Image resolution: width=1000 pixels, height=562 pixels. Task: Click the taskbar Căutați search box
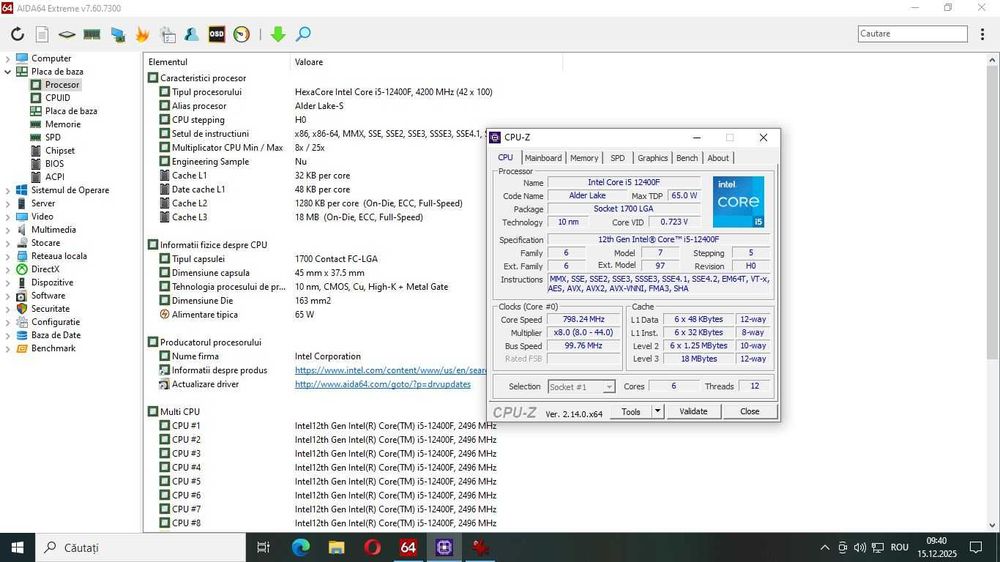[x=140, y=547]
